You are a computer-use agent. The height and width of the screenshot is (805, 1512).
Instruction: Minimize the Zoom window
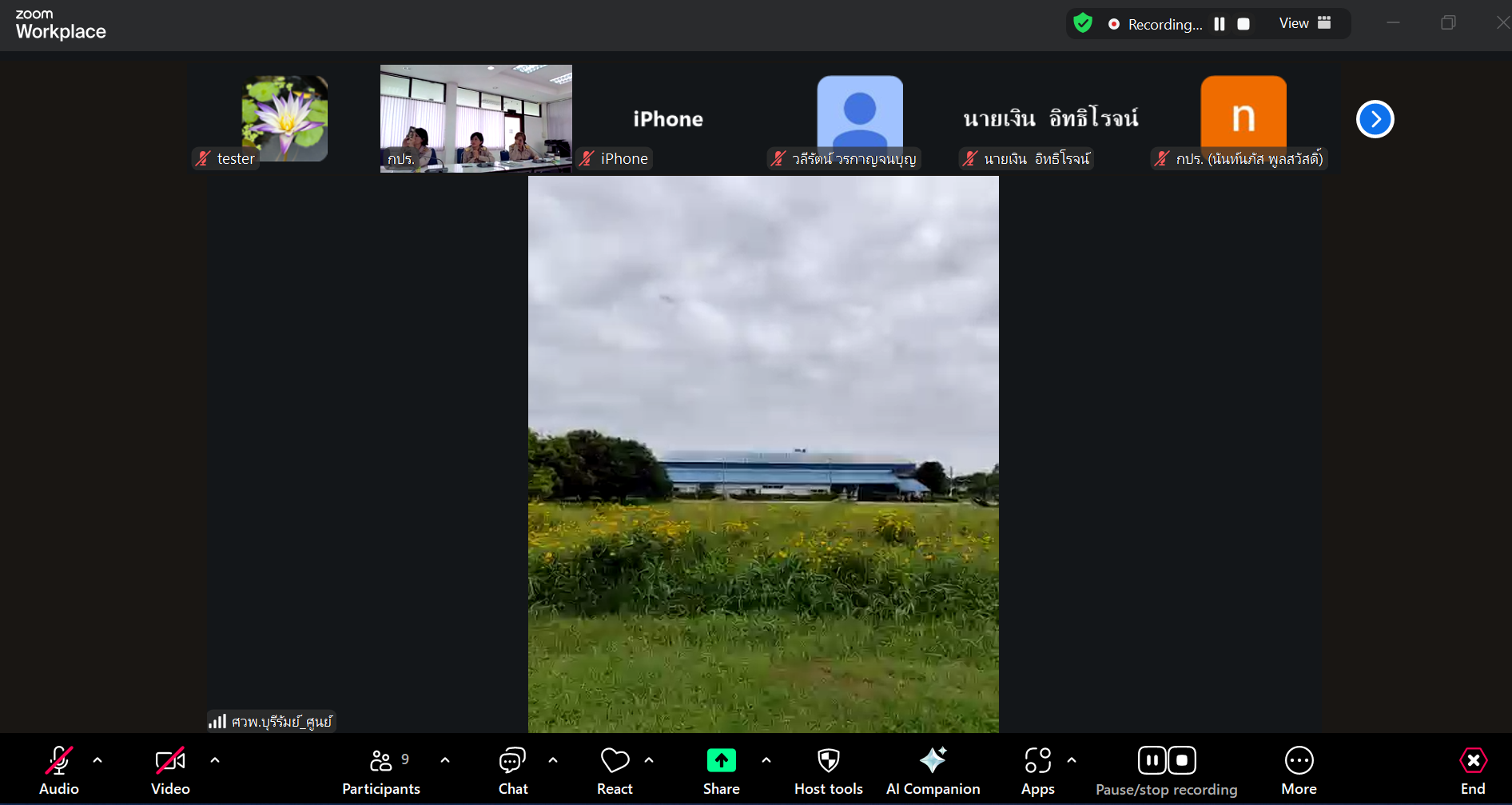tap(1393, 22)
